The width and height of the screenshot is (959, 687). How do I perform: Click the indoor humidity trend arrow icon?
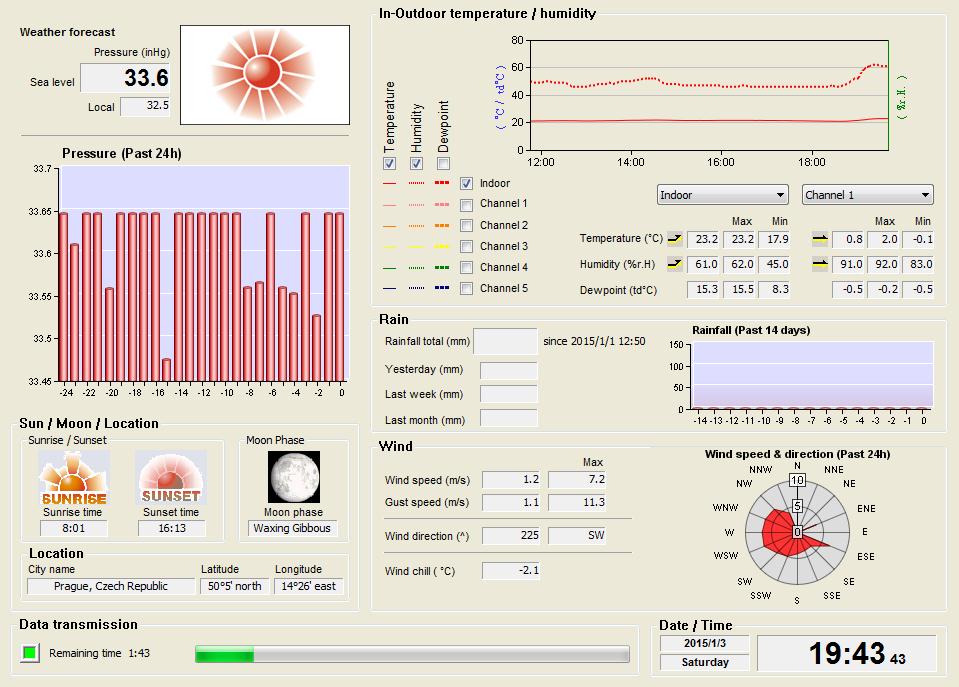coord(673,264)
